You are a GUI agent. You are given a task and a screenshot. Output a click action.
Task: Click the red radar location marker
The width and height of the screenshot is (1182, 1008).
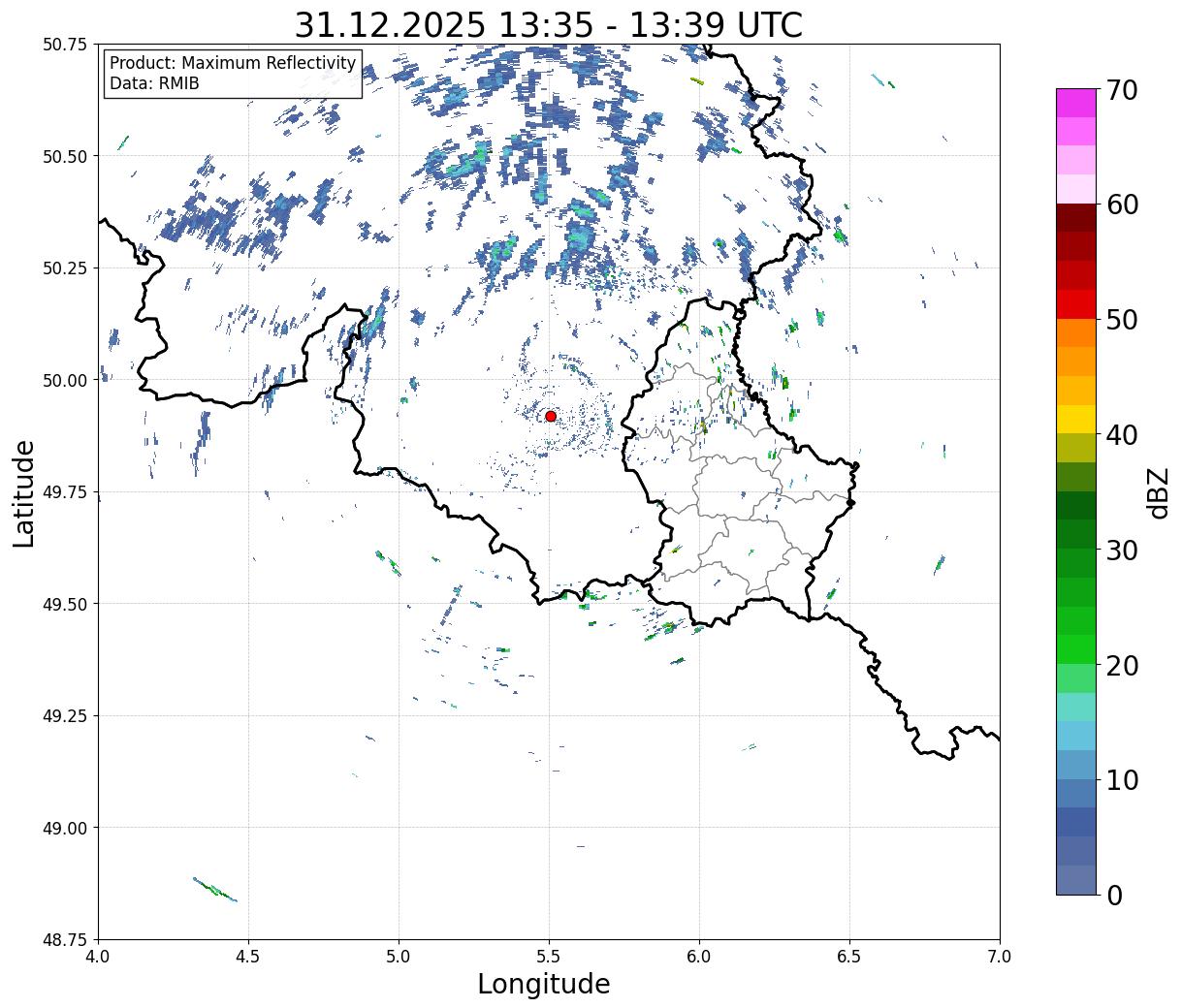tap(551, 416)
